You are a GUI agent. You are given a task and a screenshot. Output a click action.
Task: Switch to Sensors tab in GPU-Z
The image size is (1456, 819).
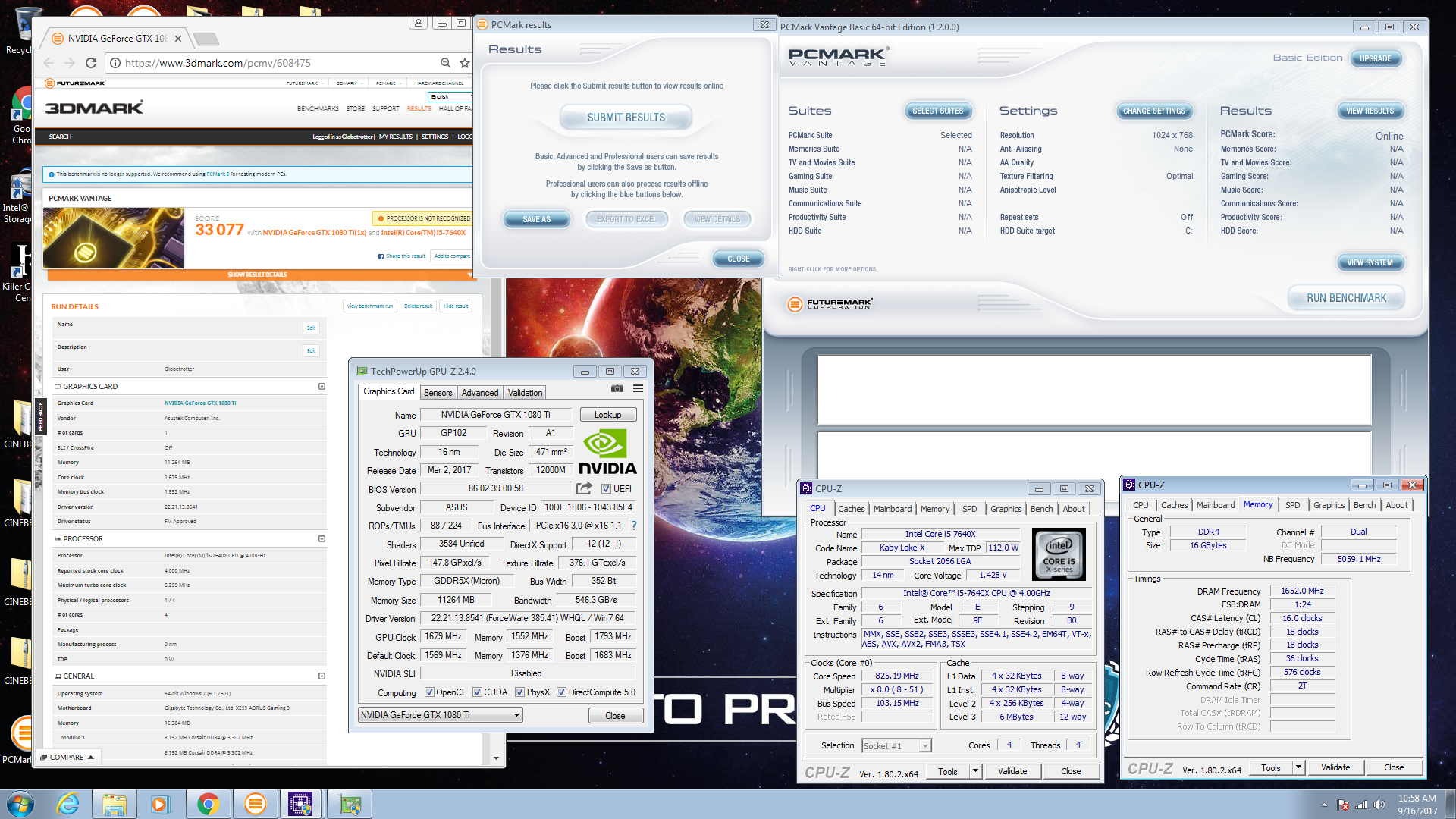tap(438, 393)
